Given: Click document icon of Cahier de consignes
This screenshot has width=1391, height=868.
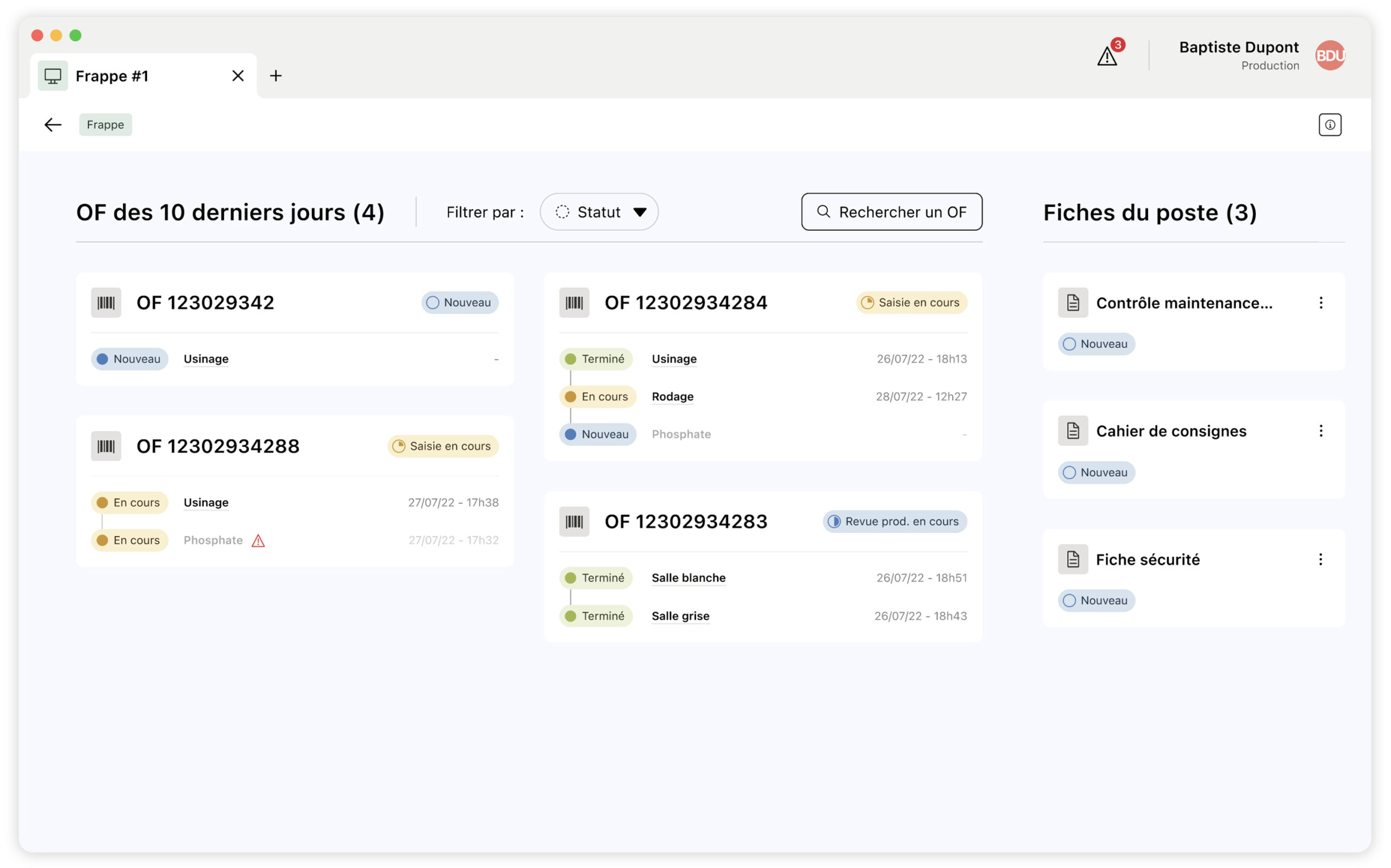Looking at the screenshot, I should [1073, 431].
